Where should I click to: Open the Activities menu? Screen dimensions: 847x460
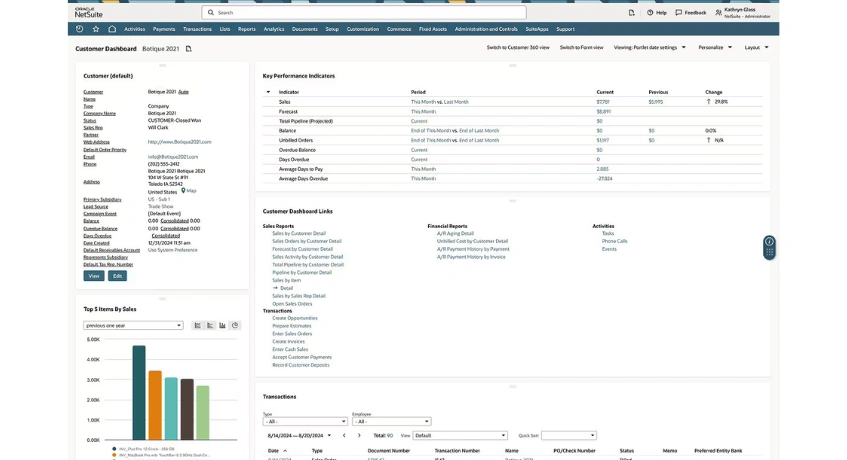coord(134,29)
